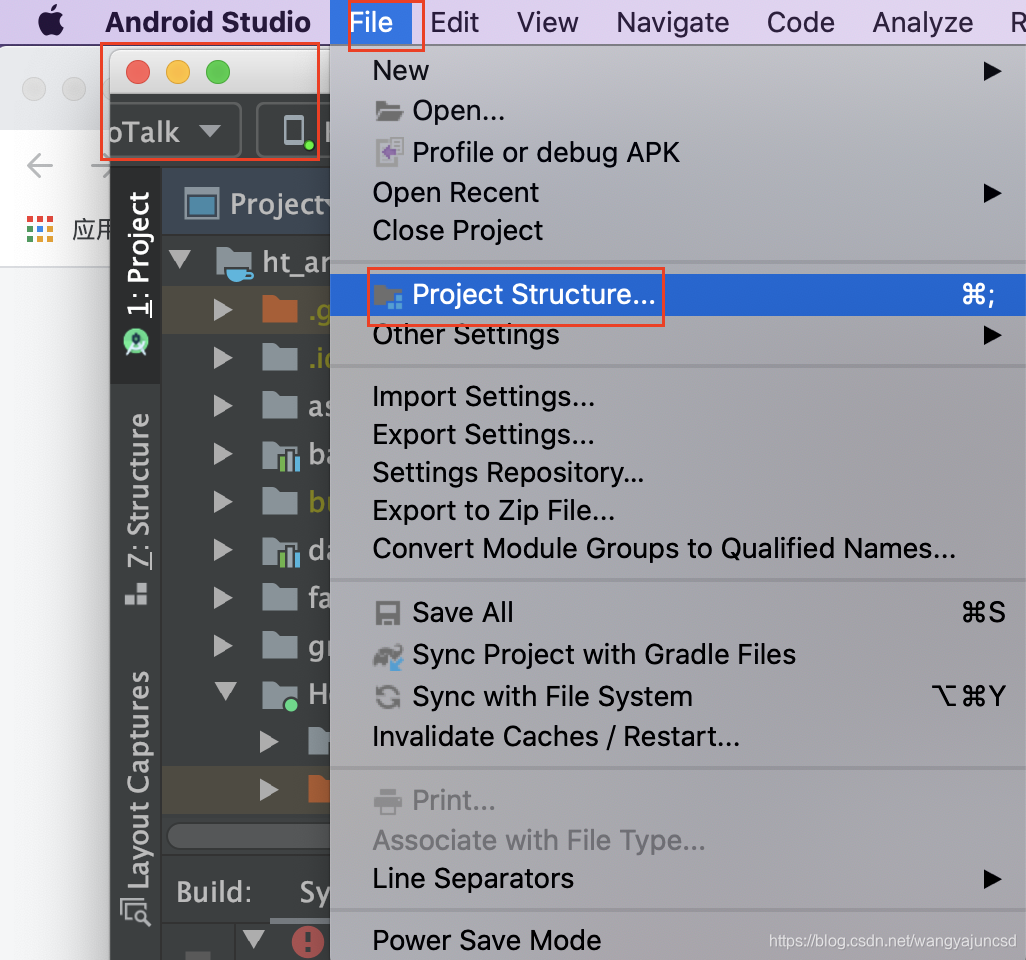Click the browser back arrow button

(40, 166)
